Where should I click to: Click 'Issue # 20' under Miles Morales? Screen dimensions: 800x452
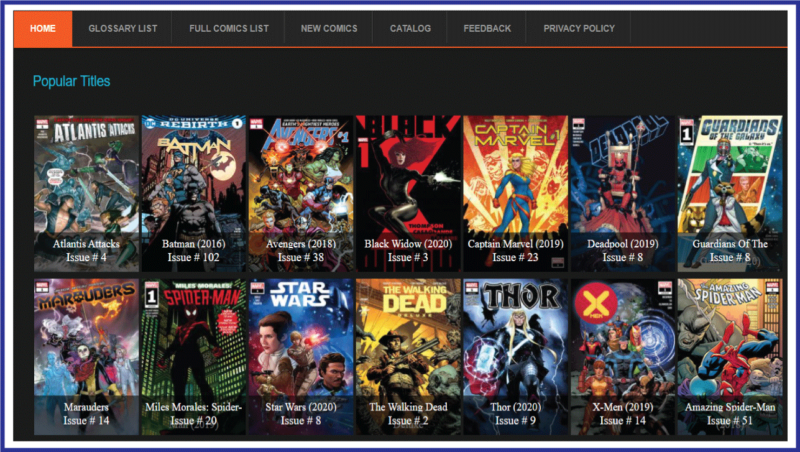(x=193, y=420)
